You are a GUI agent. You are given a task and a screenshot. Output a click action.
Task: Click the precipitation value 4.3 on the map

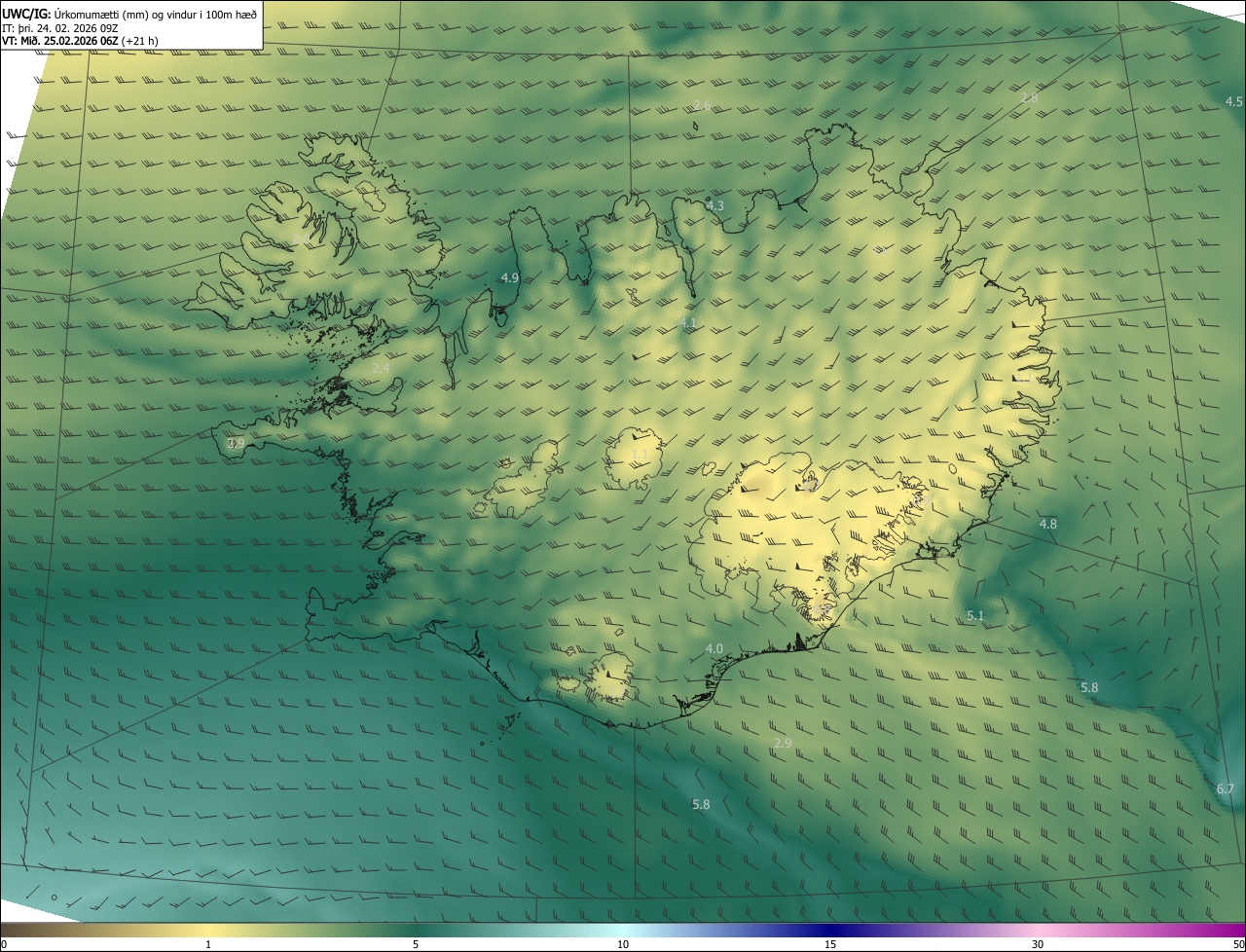tap(715, 205)
